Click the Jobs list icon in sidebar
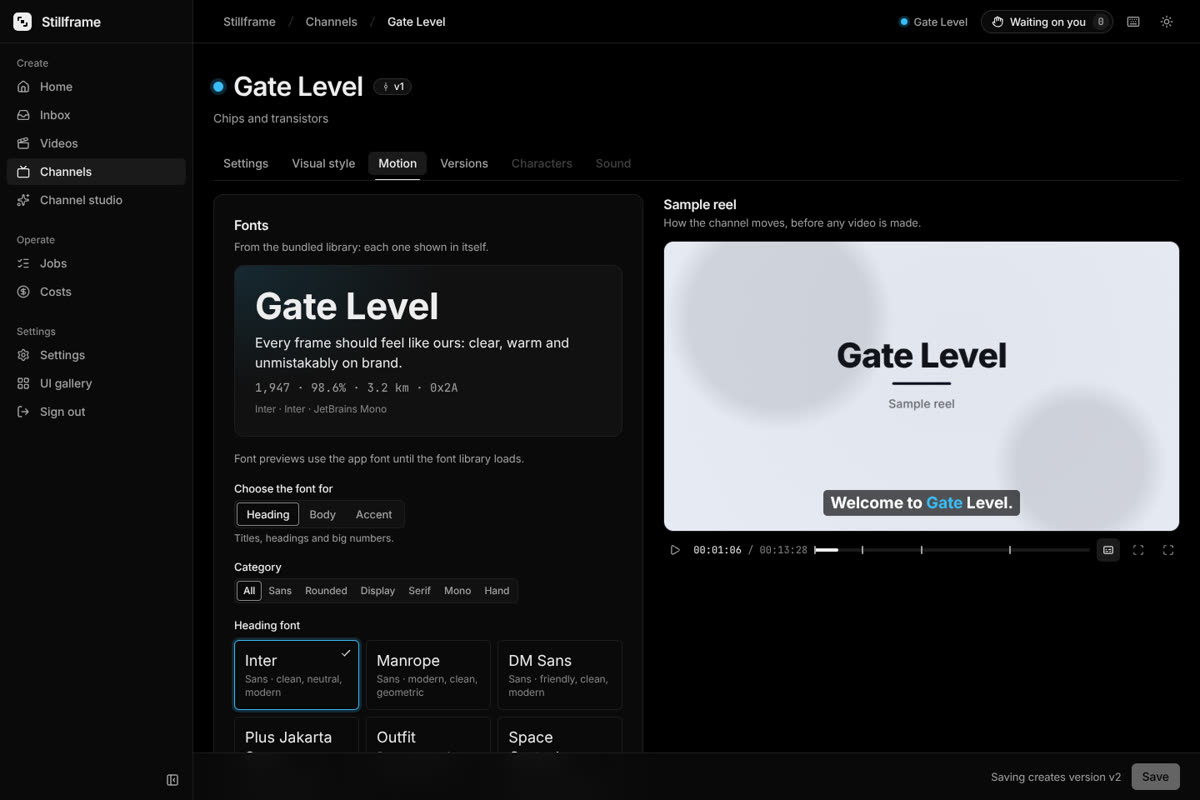The height and width of the screenshot is (800, 1200). point(24,263)
